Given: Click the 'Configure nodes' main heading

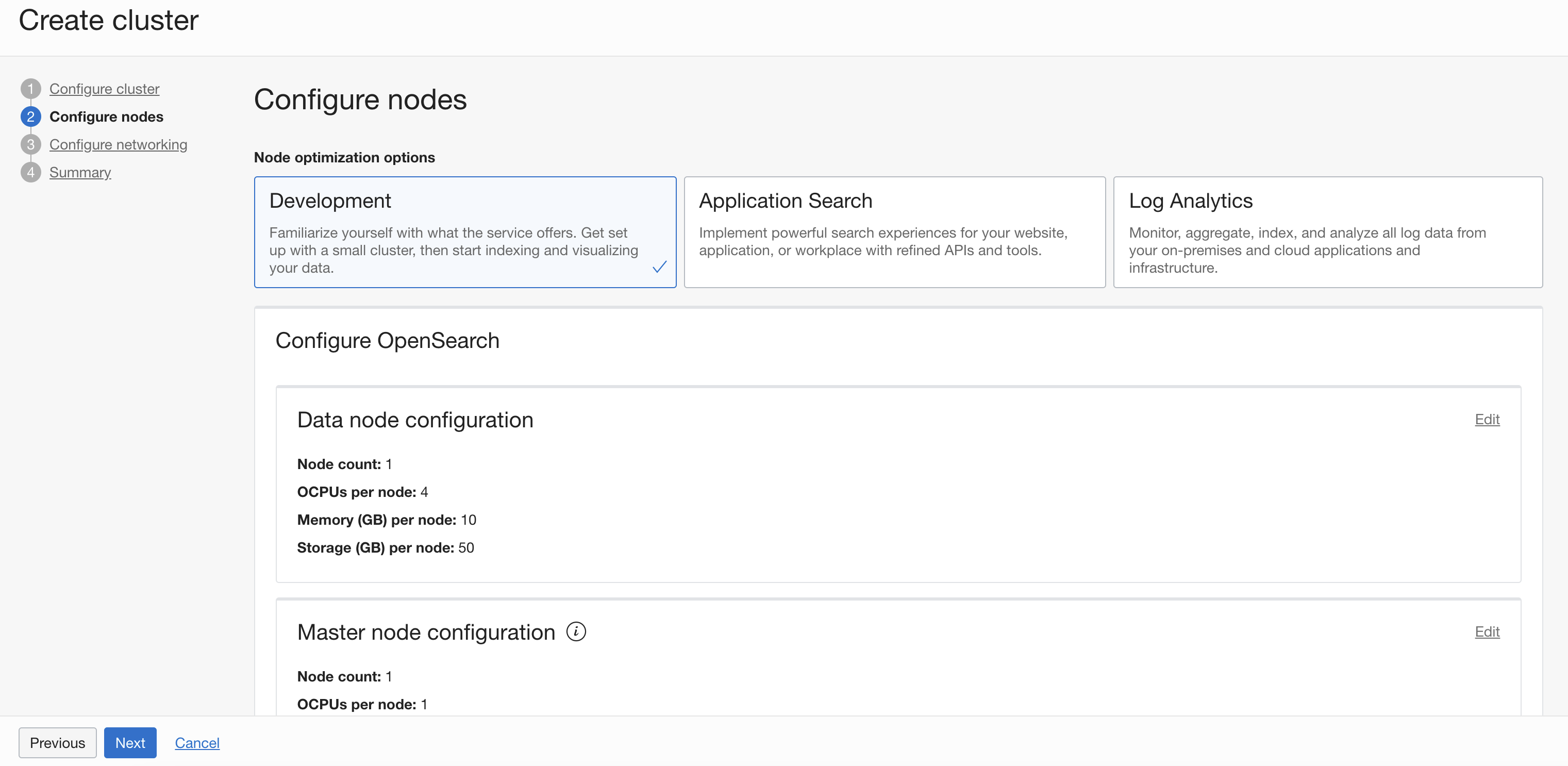Looking at the screenshot, I should point(360,100).
